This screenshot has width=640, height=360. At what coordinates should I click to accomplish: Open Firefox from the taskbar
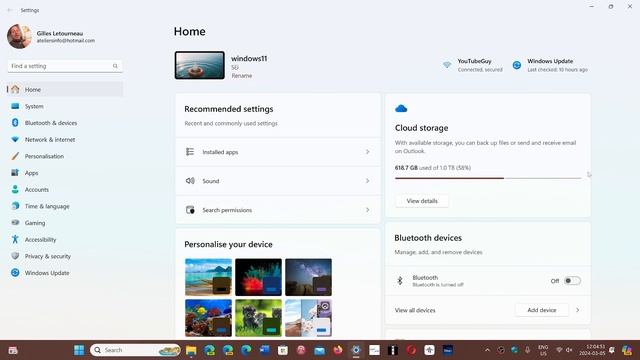(338, 350)
